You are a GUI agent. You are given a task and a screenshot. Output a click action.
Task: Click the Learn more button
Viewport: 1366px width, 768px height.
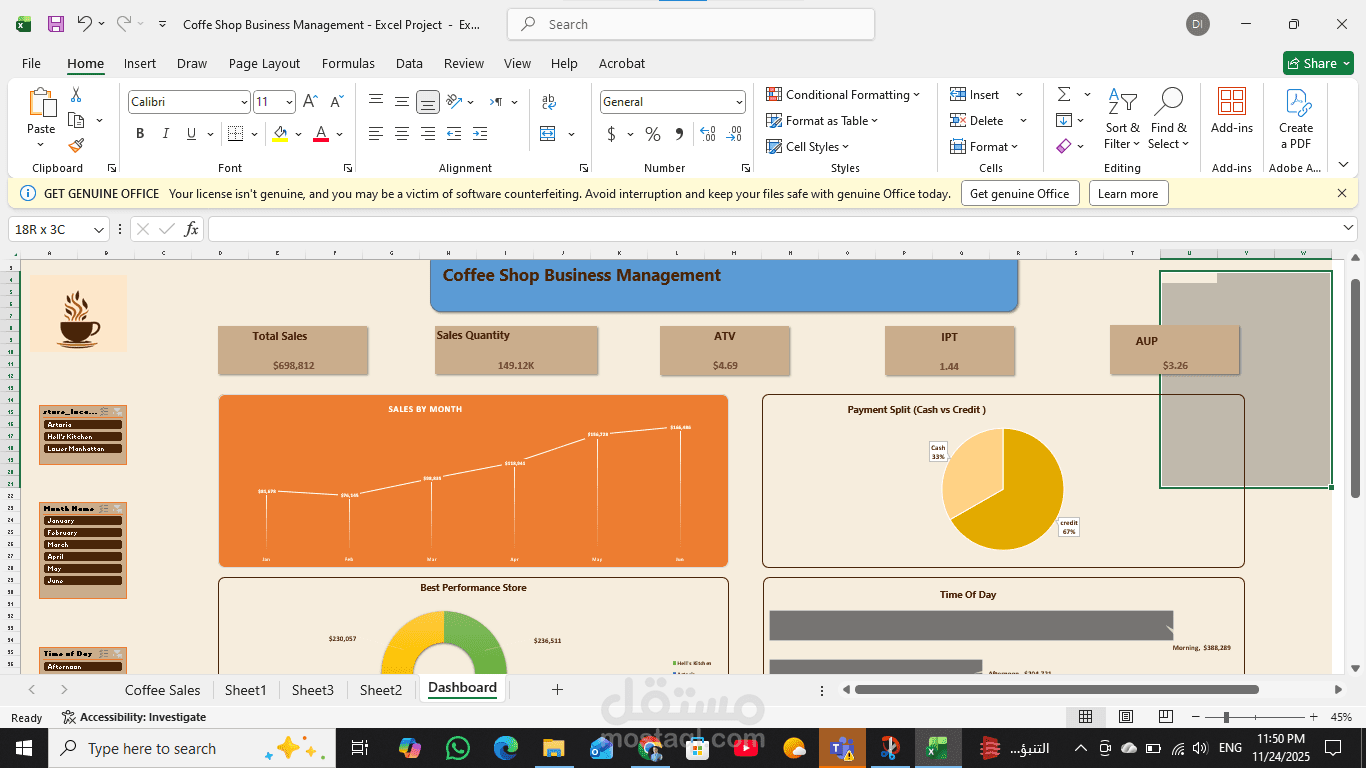pyautogui.click(x=1128, y=194)
